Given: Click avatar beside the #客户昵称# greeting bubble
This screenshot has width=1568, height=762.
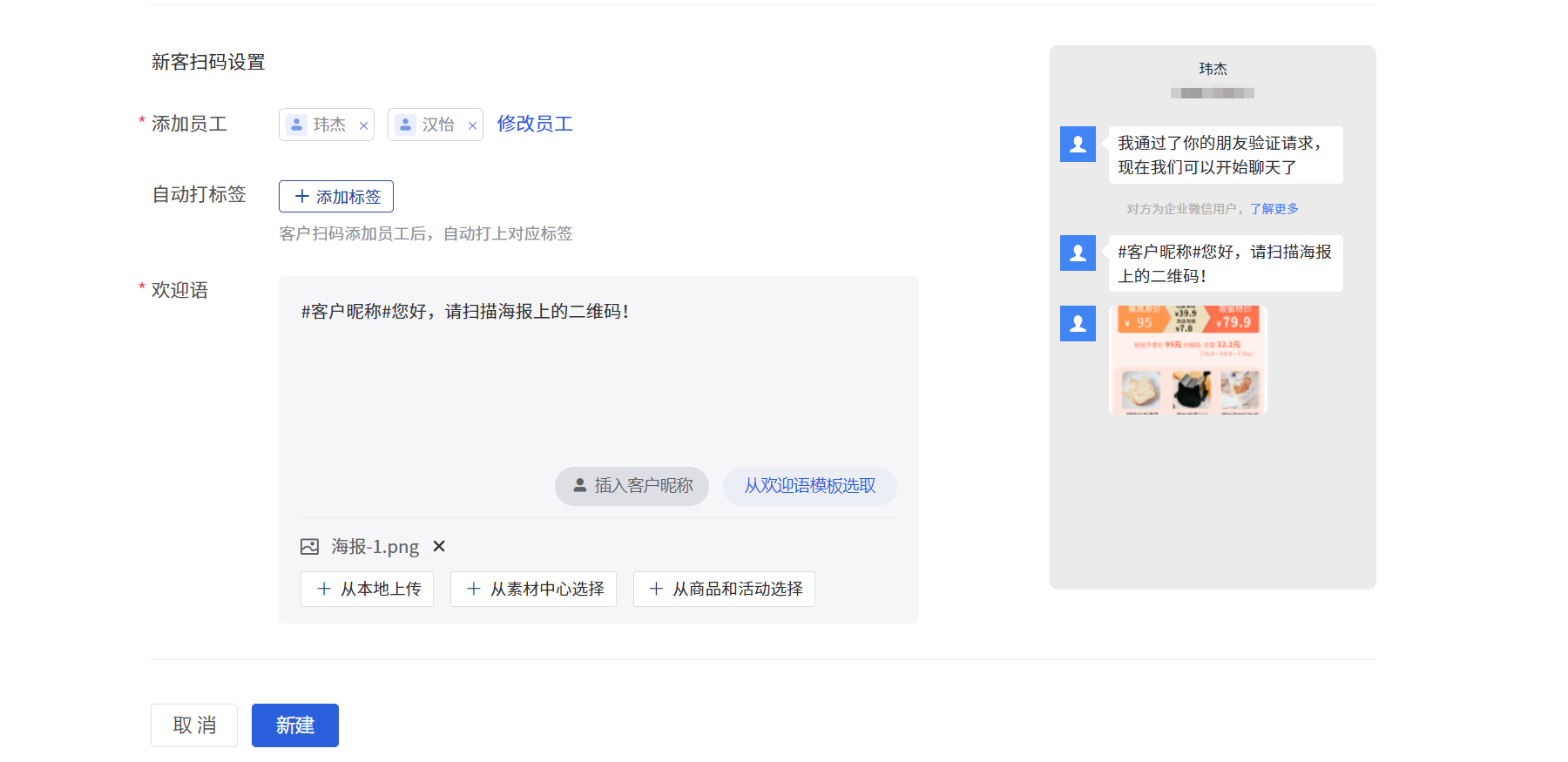Looking at the screenshot, I should 1078,253.
